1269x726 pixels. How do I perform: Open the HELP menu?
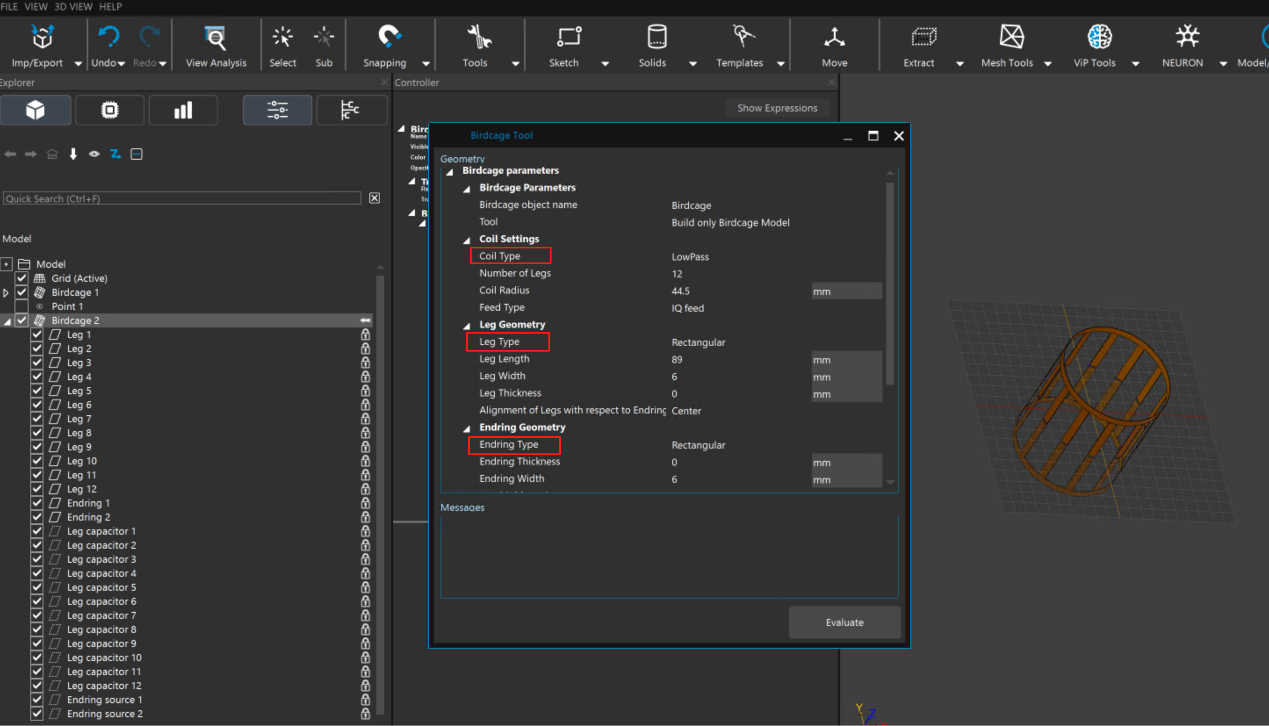[110, 6]
